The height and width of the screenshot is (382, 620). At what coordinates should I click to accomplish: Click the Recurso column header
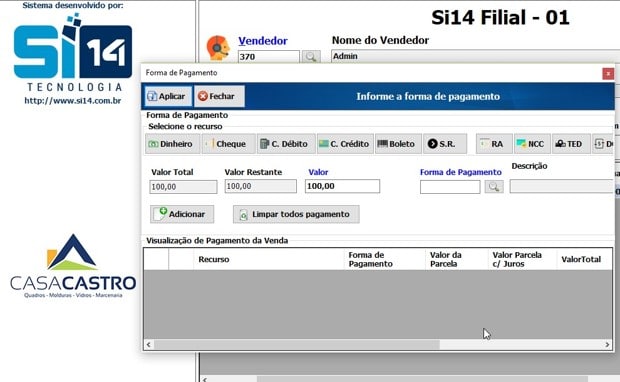[x=269, y=259]
